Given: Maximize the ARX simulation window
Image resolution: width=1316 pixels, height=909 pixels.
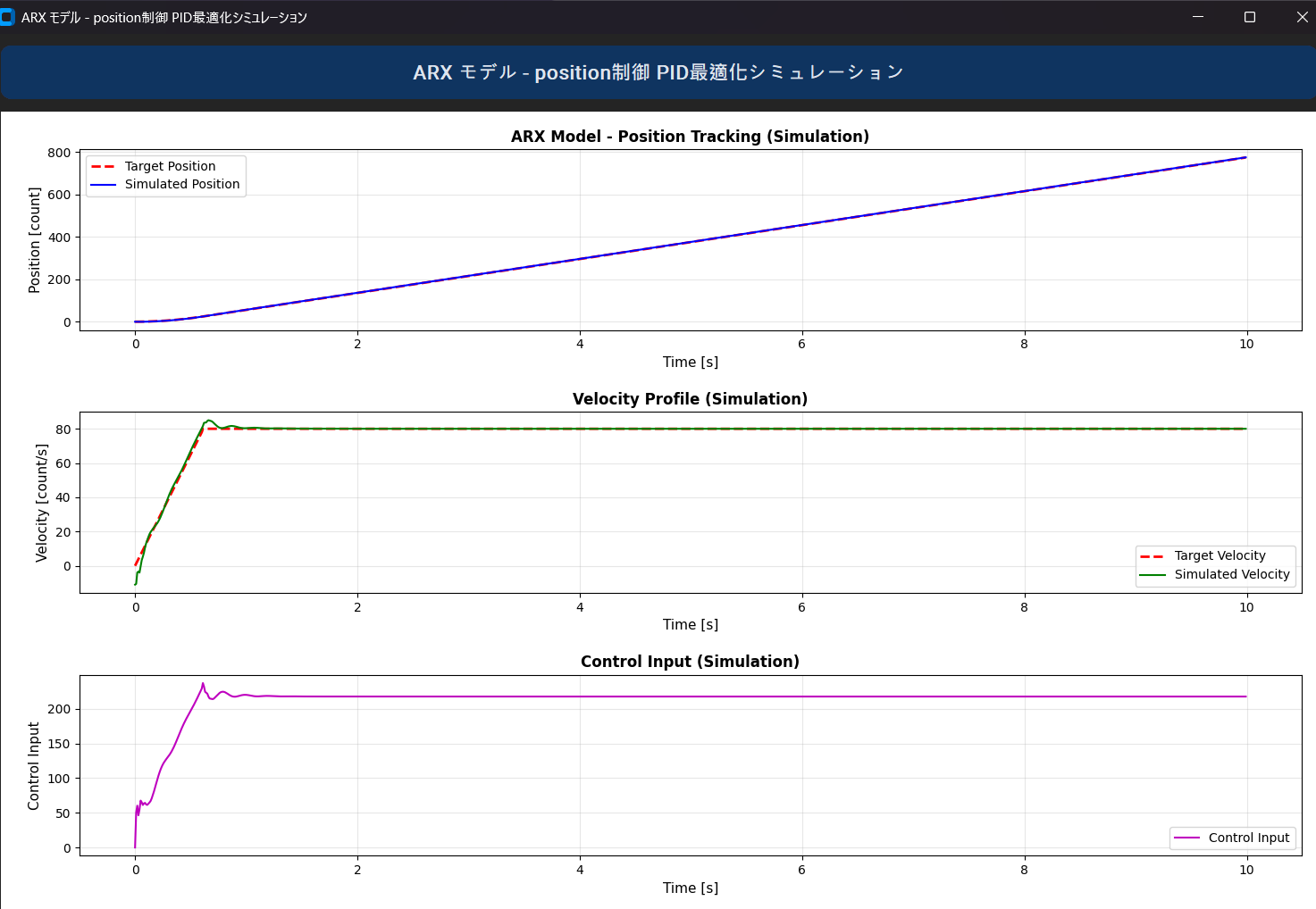Looking at the screenshot, I should pyautogui.click(x=1250, y=17).
